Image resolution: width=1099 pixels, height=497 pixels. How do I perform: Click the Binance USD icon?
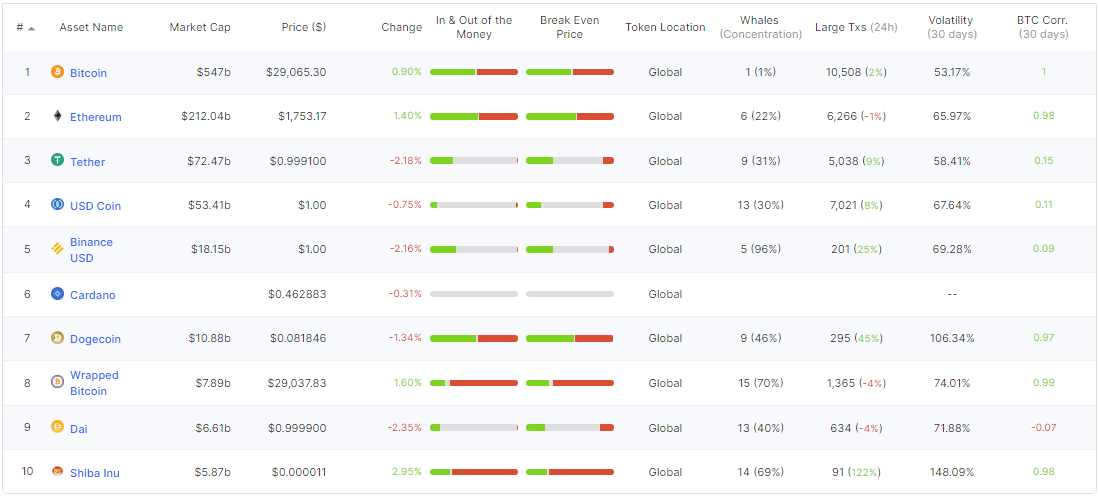point(57,249)
